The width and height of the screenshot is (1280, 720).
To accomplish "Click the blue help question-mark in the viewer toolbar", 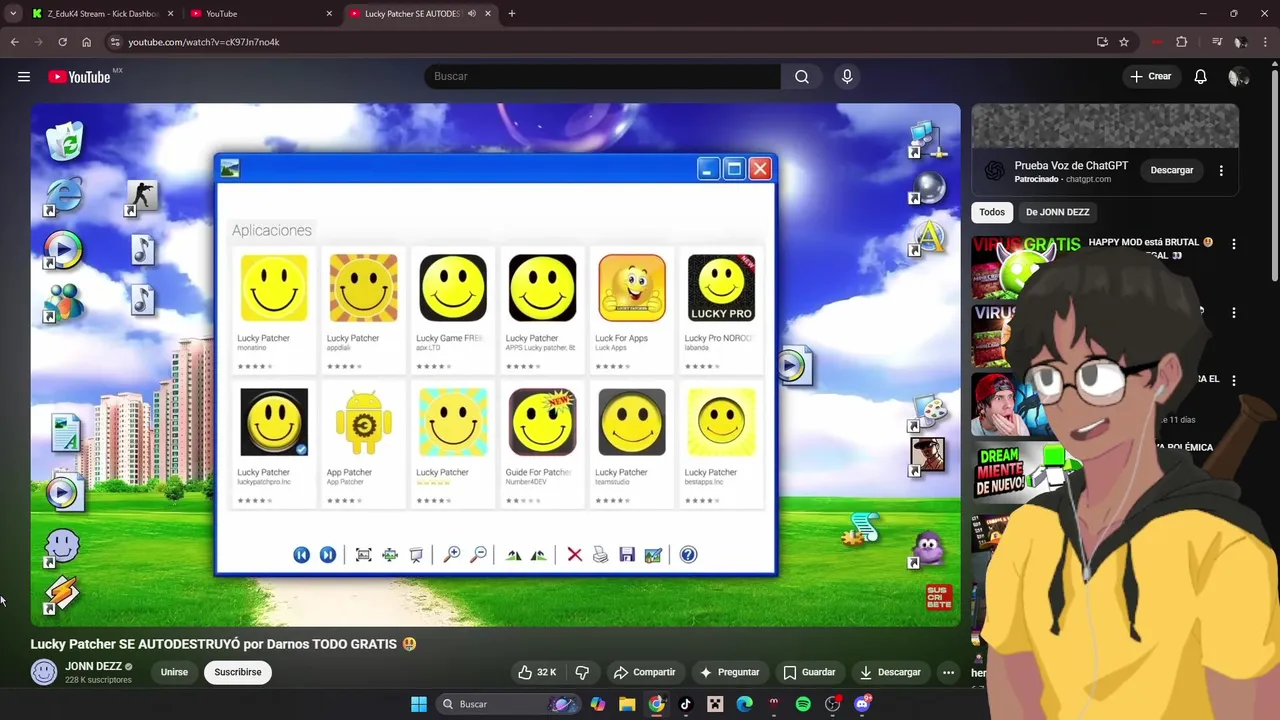I will coord(688,555).
